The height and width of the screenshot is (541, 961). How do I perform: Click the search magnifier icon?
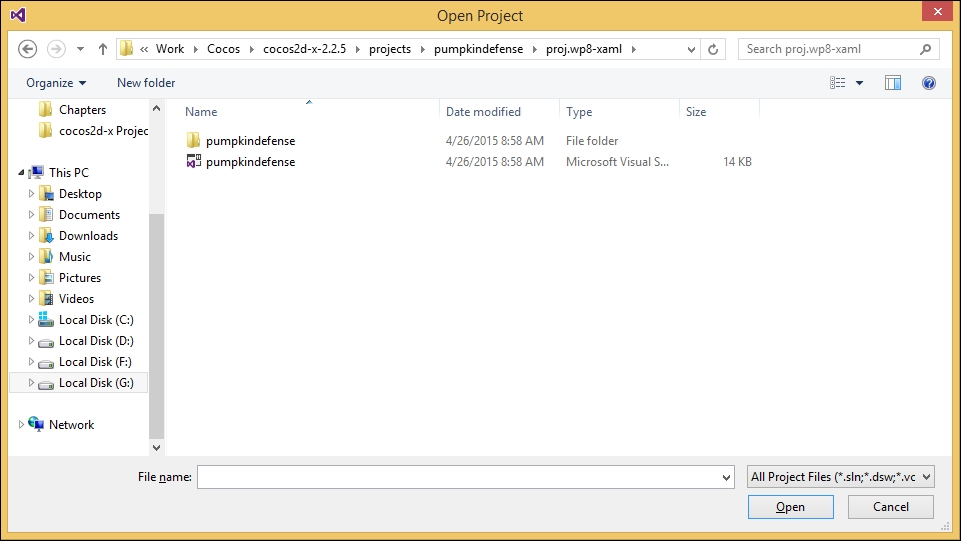coord(925,49)
